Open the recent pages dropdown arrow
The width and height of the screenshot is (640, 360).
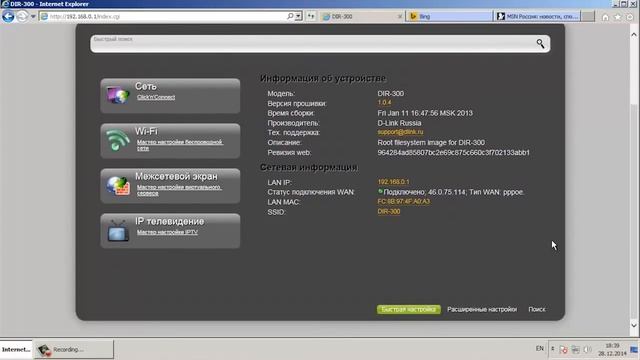(x=33, y=17)
